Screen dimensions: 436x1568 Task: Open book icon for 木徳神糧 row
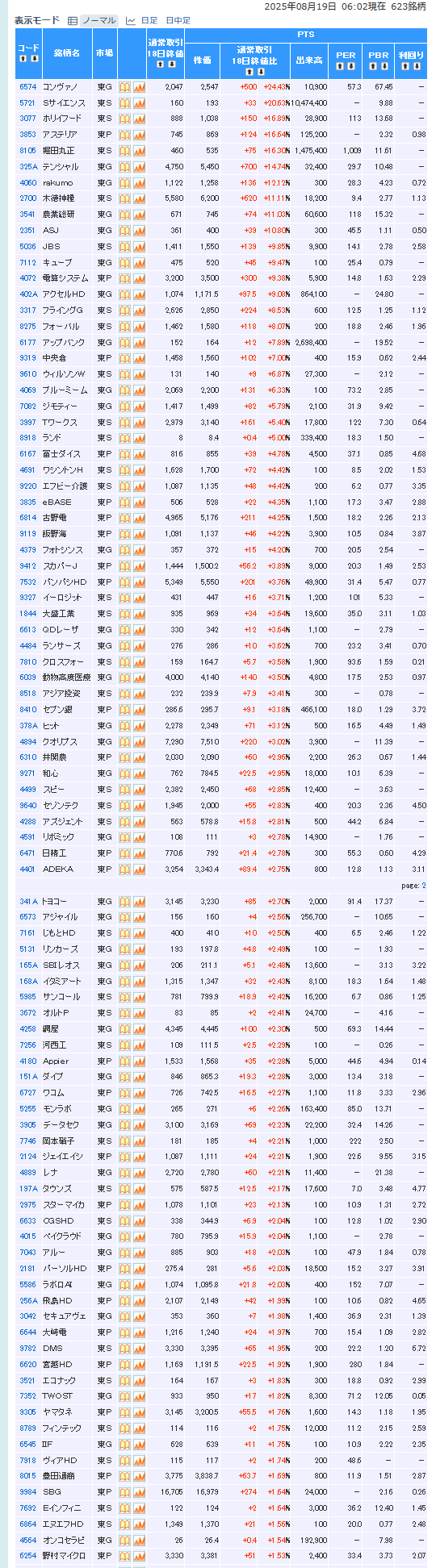(125, 198)
